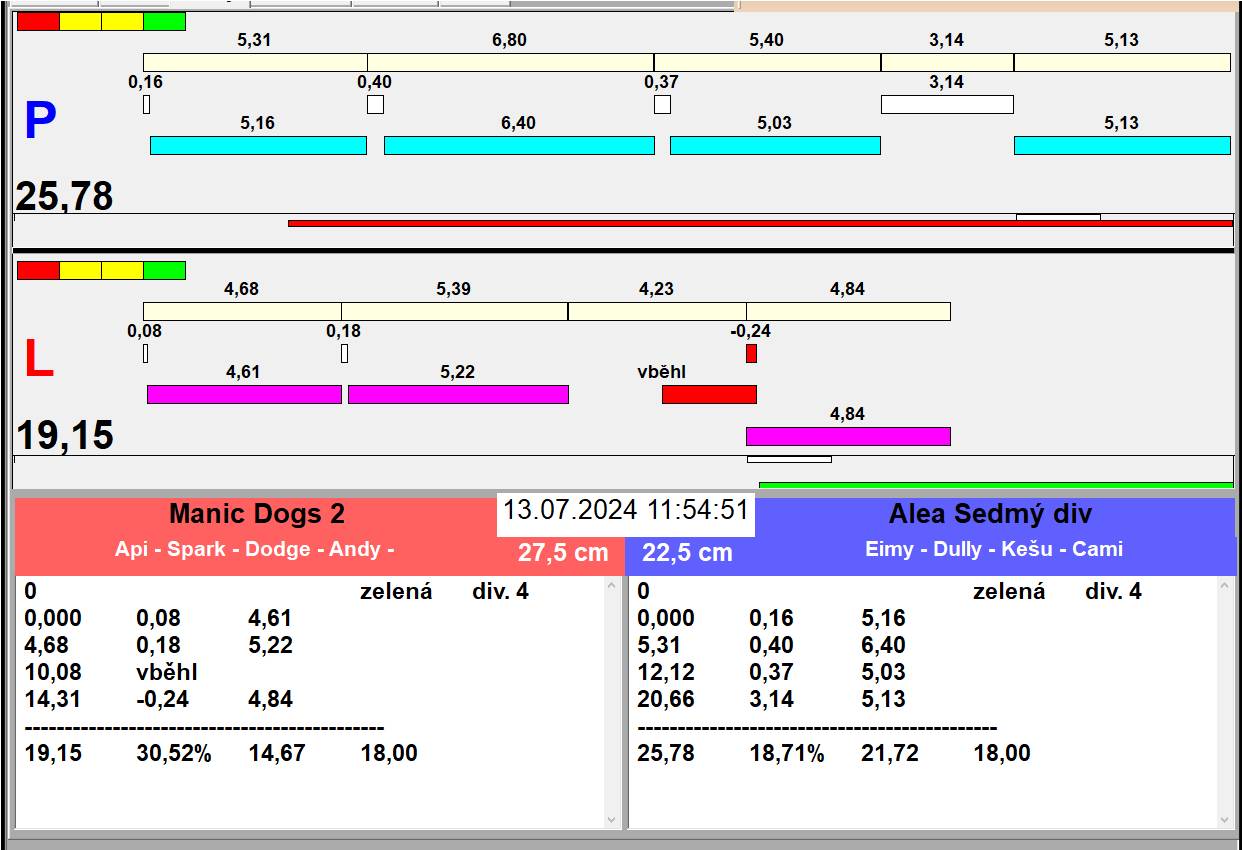
Task: Click the Manic Dogs 2 team header
Action: click(257, 514)
